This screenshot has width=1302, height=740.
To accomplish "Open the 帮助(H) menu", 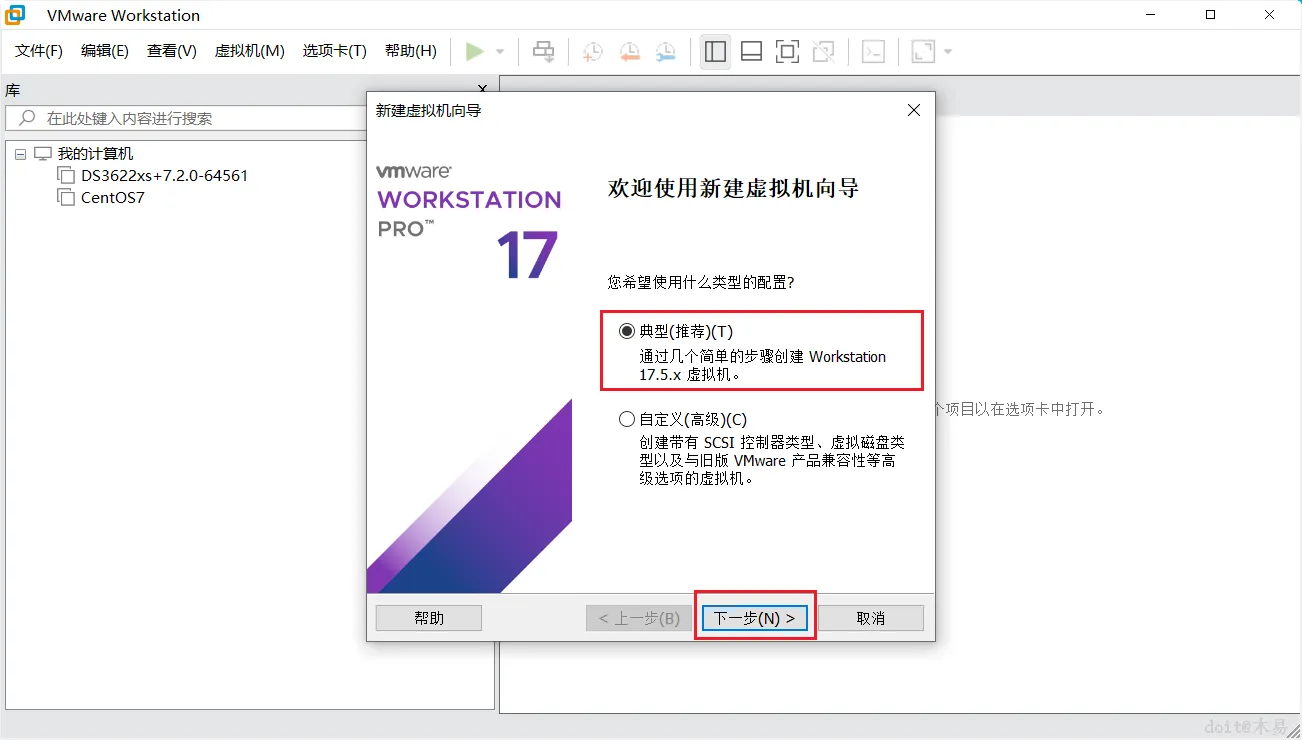I will coord(411,51).
